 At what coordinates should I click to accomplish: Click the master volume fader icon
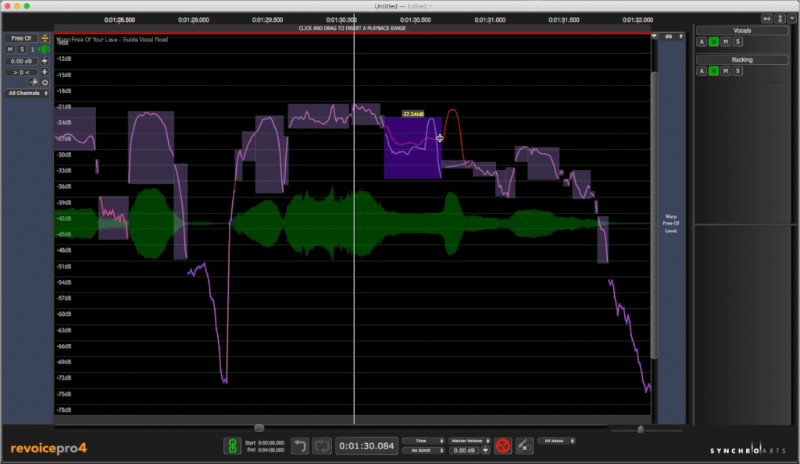pyautogui.click(x=485, y=450)
